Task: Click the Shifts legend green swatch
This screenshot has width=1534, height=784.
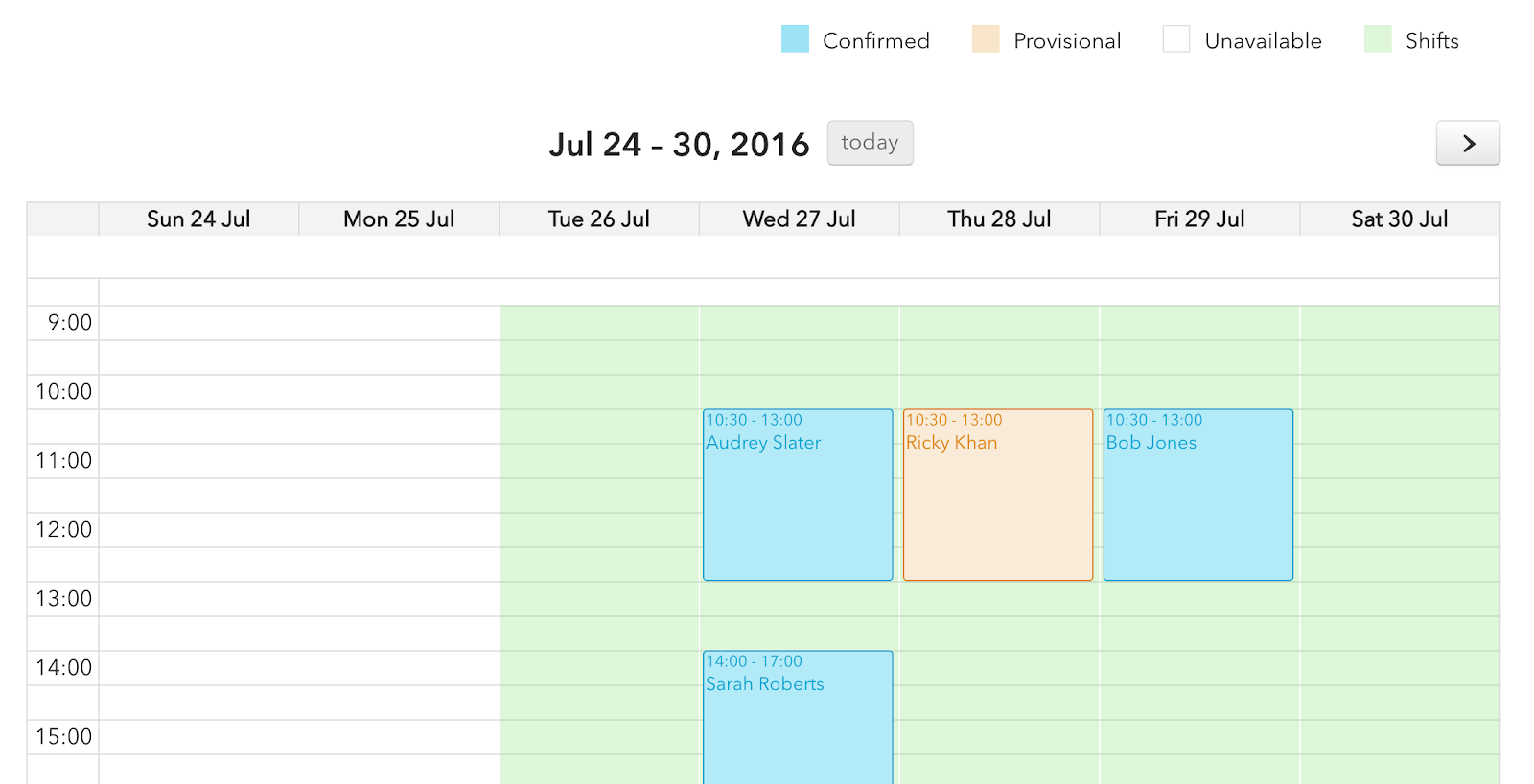Action: coord(1377,39)
